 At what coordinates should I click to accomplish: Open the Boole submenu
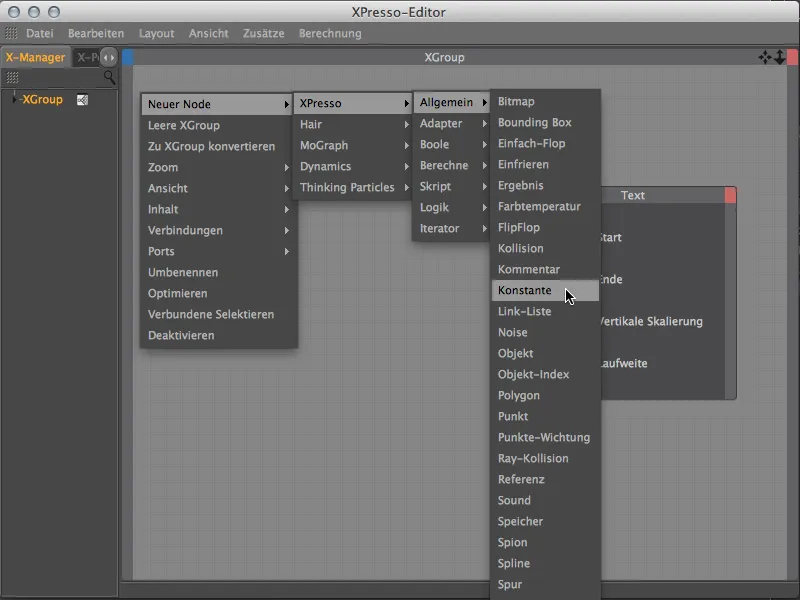click(452, 144)
